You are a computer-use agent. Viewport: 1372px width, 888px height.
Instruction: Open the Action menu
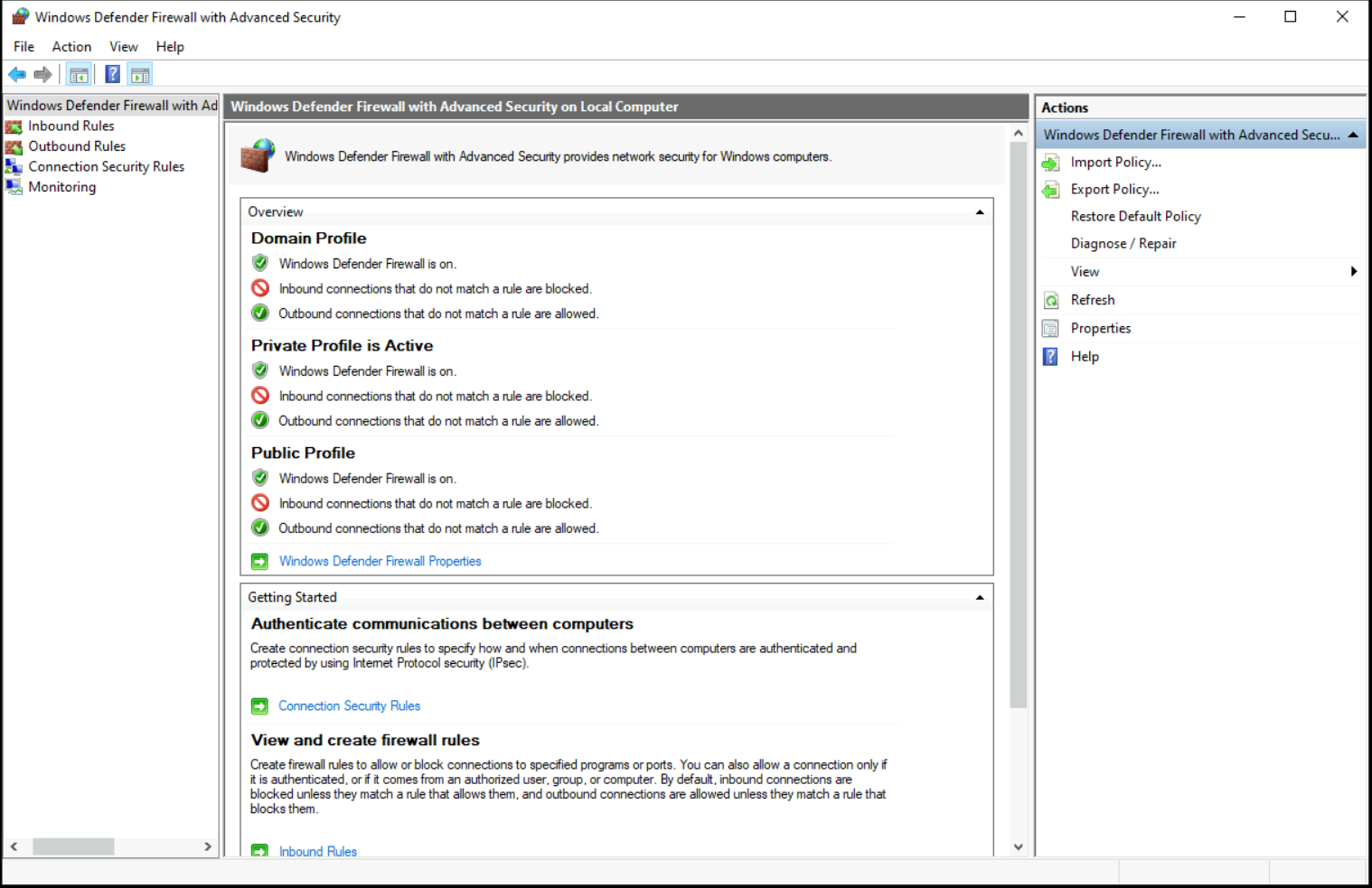[x=71, y=47]
